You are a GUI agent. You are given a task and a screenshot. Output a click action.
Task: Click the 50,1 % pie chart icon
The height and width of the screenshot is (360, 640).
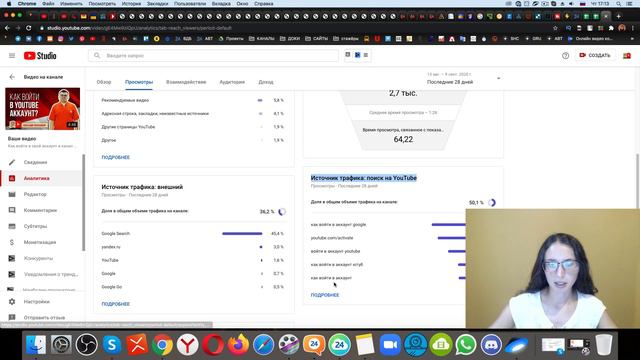pos(492,202)
